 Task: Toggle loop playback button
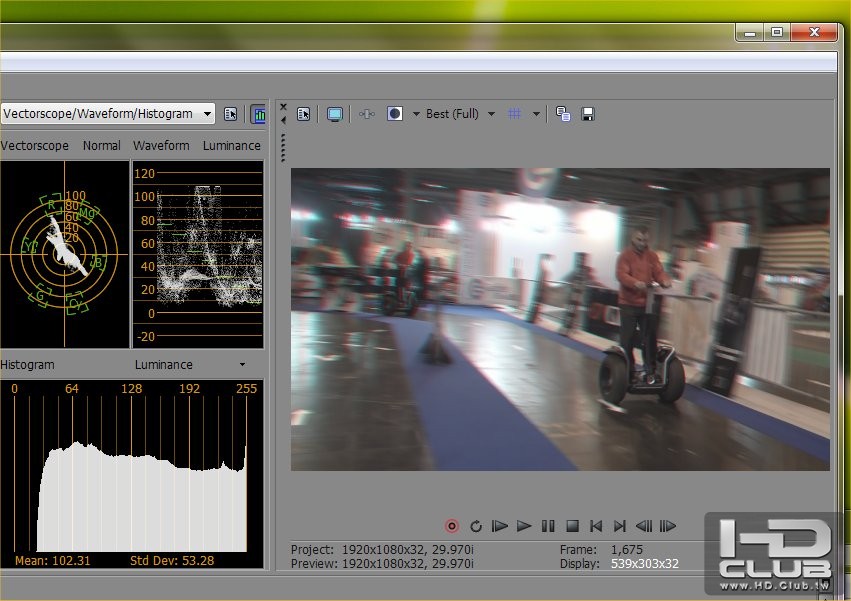point(476,526)
